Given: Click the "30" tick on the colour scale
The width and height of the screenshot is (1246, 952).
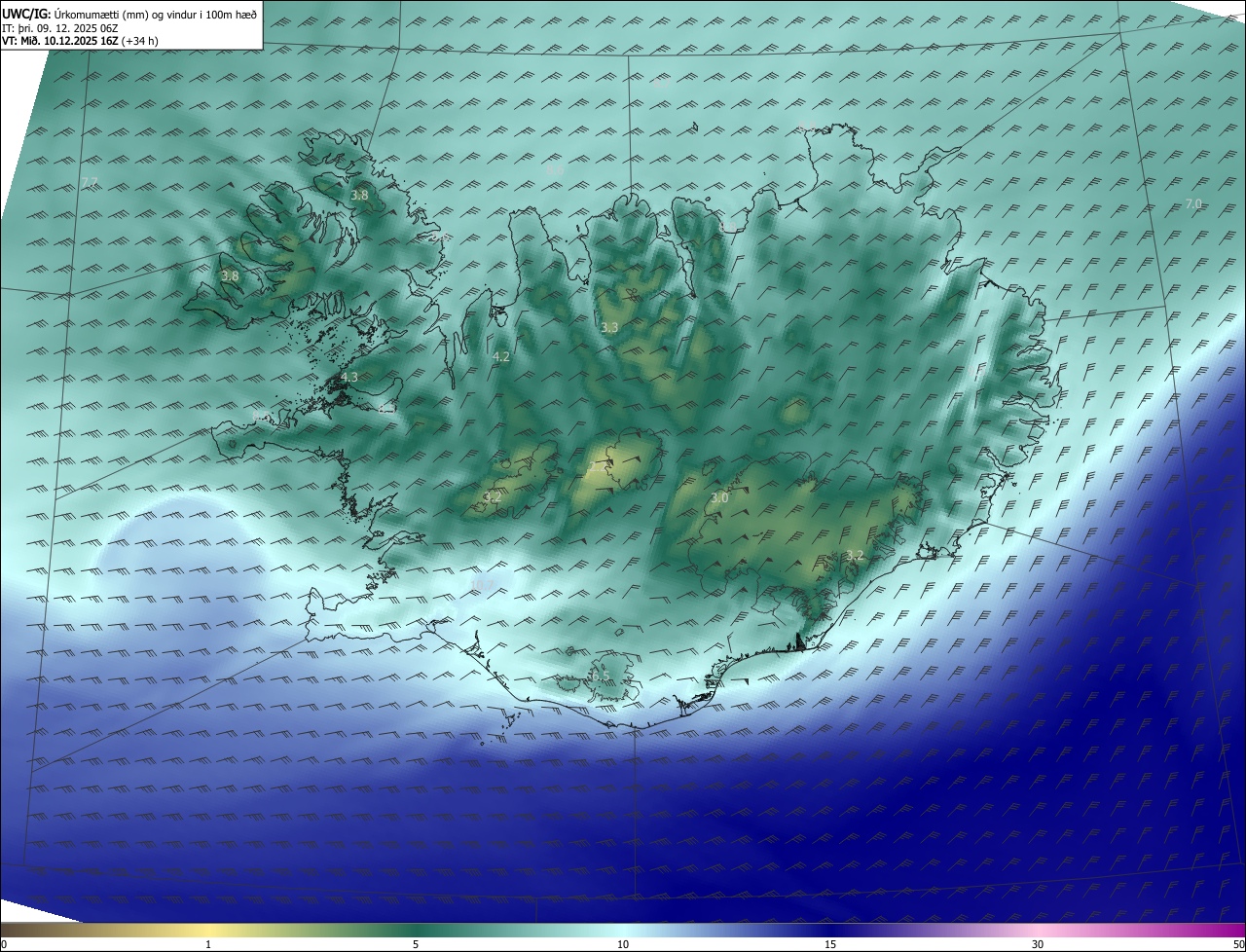Looking at the screenshot, I should pos(1038,944).
